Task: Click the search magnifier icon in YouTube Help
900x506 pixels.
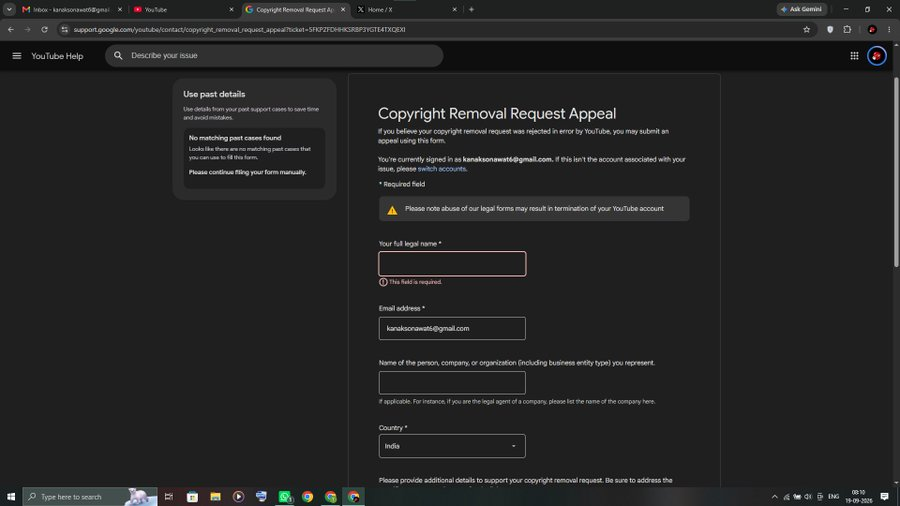Action: coord(118,56)
